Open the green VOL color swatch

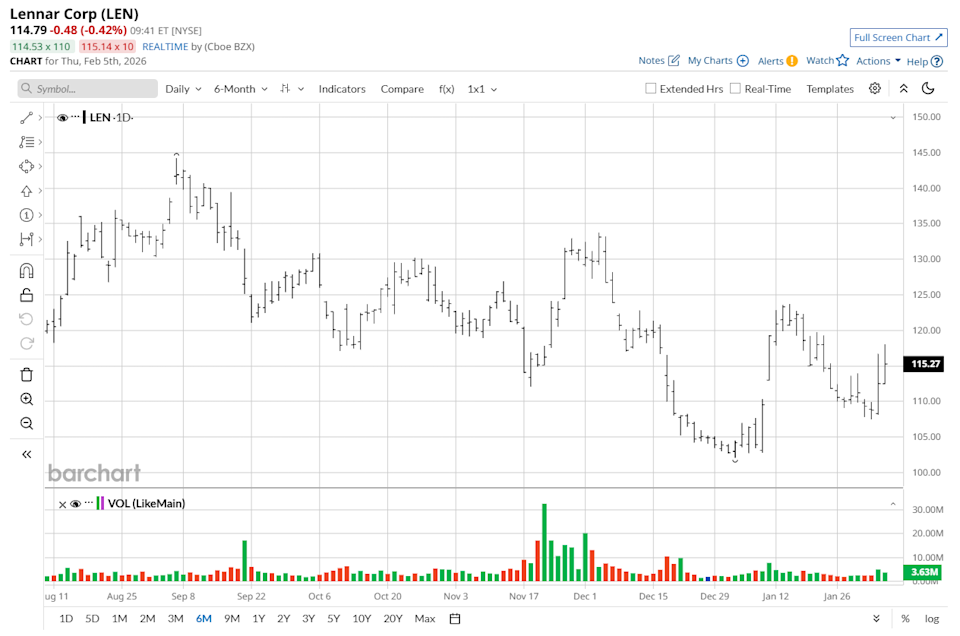98,504
